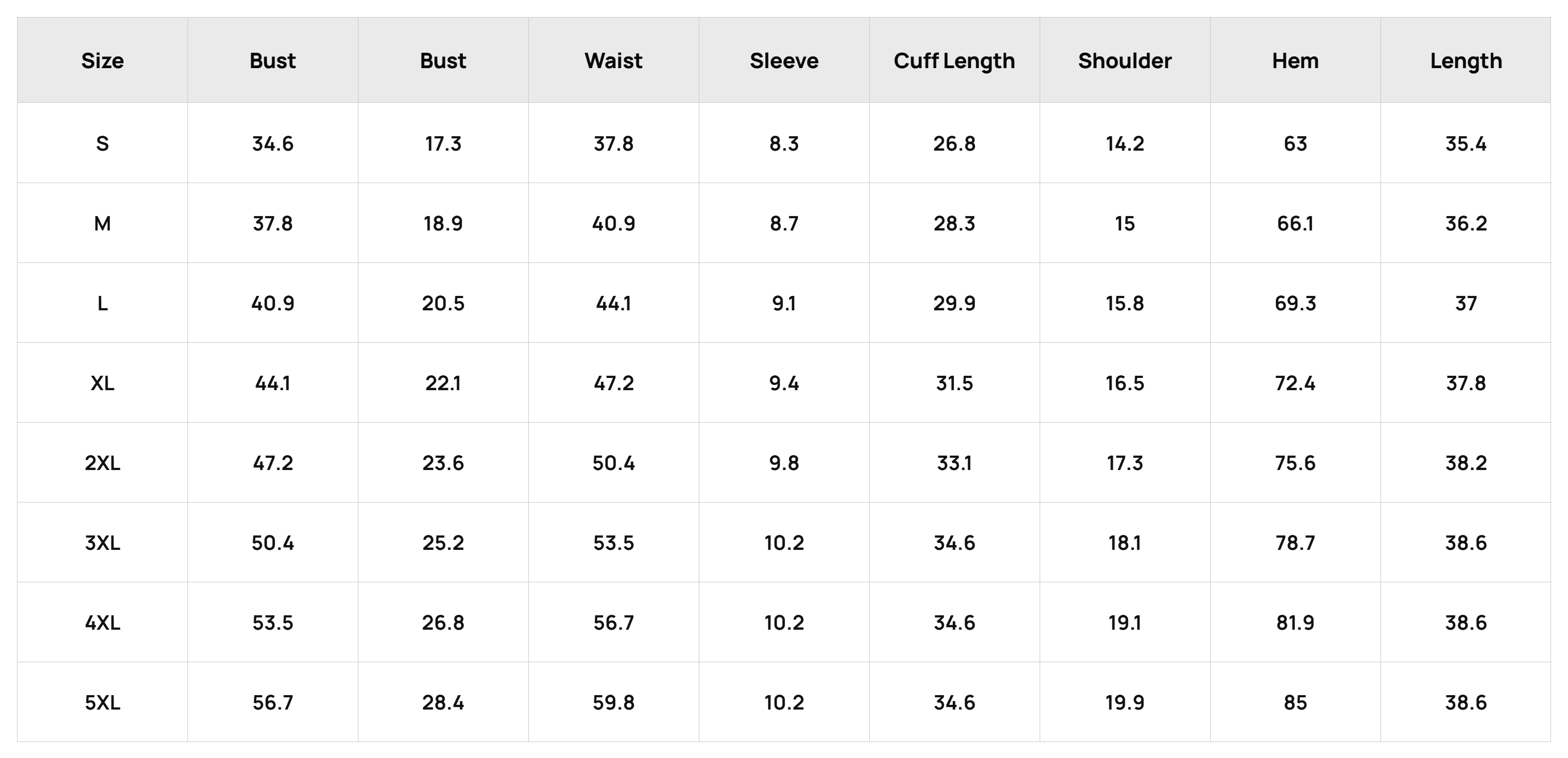Screen dimensions: 1568x758
Task: Click the Hem value 63 cell
Action: (1295, 143)
